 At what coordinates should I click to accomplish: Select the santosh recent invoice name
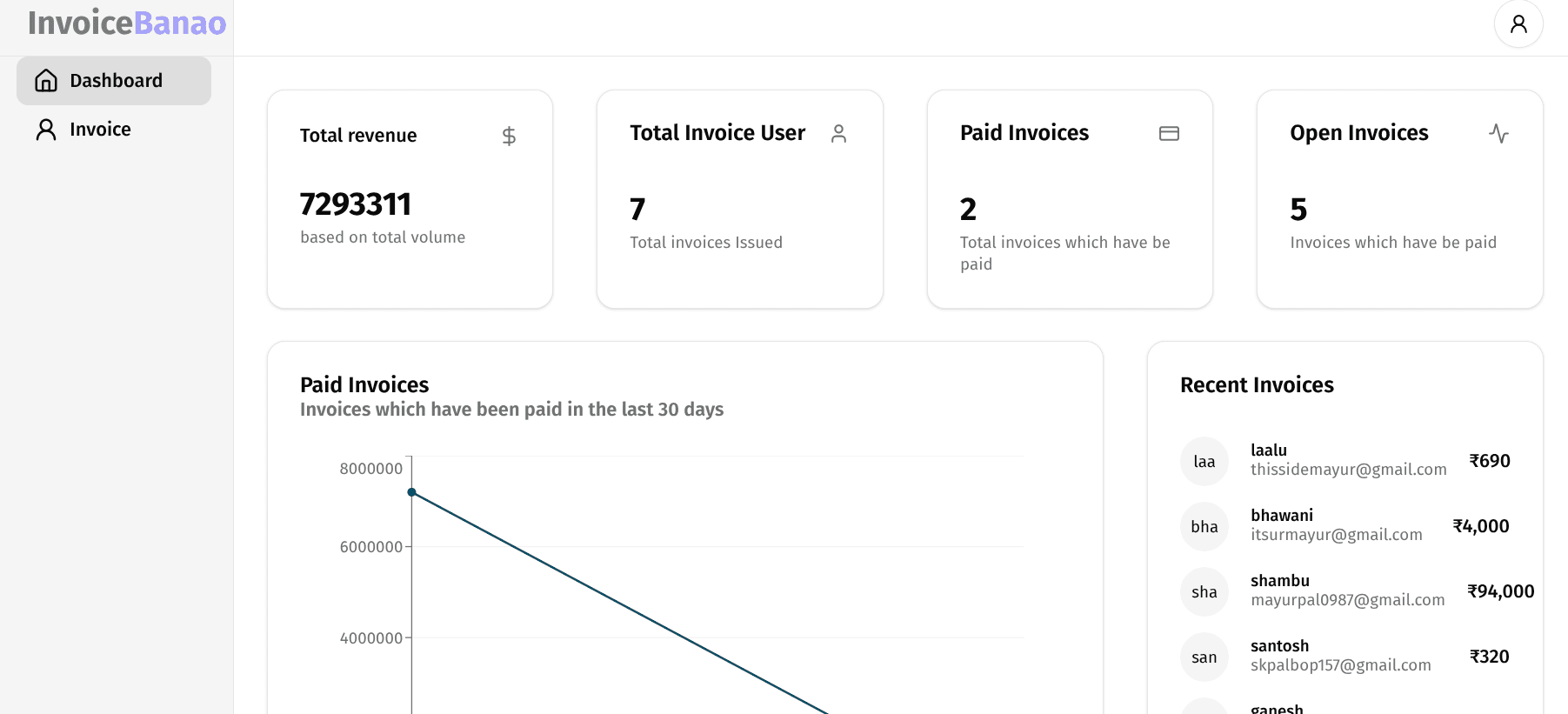[1279, 645]
